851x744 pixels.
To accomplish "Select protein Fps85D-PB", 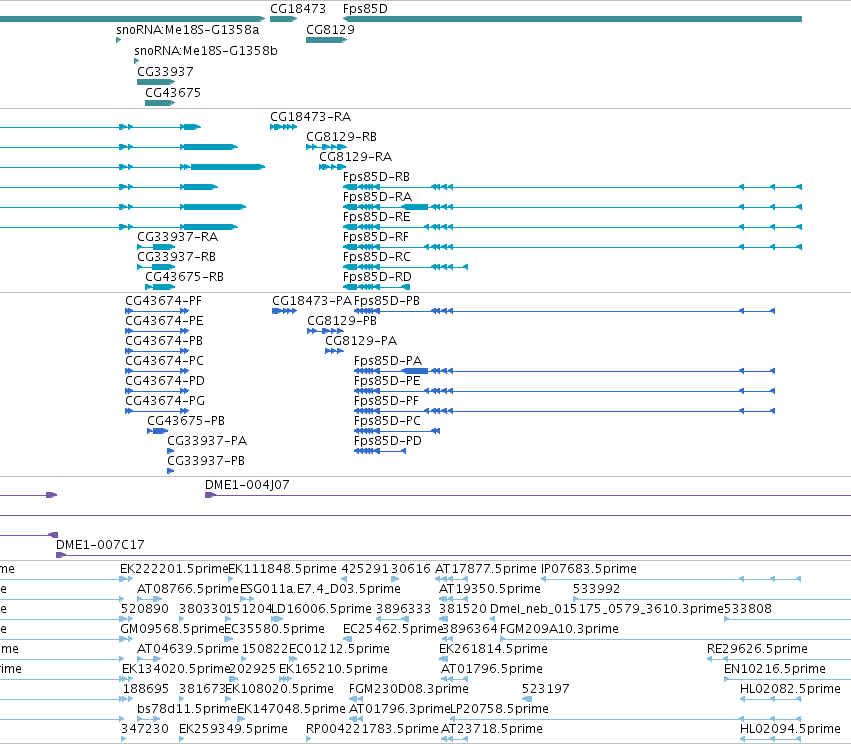I will 387,301.
